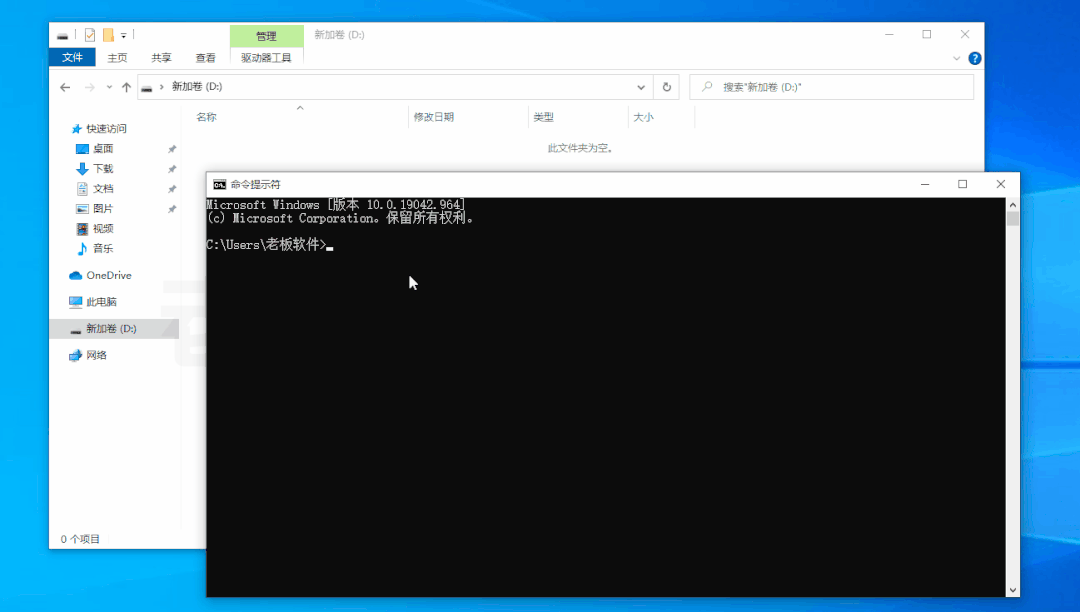Close the 命令提示符 window
1080x612 pixels.
tap(1001, 184)
